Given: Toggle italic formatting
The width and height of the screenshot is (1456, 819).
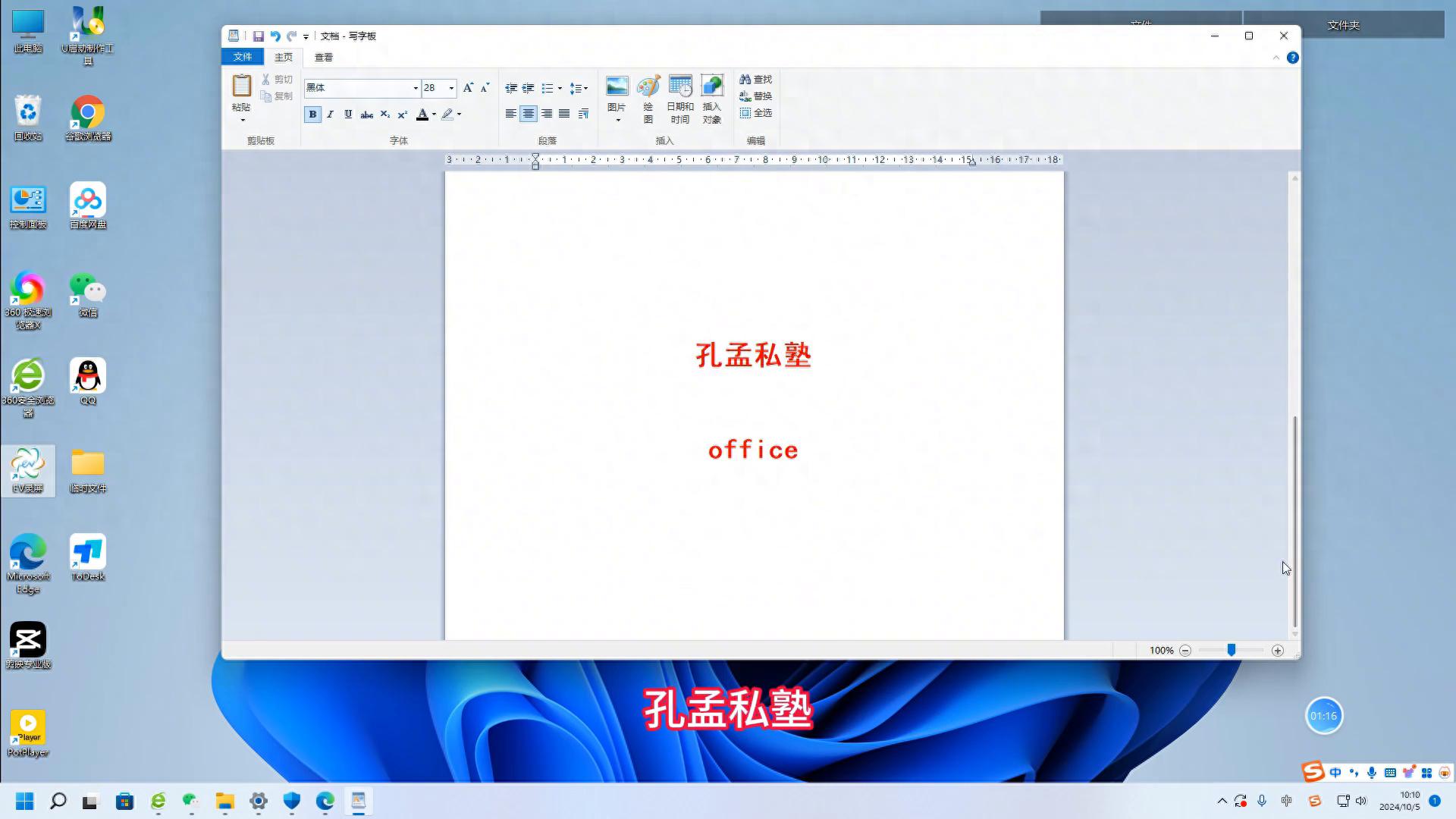Looking at the screenshot, I should (x=330, y=115).
